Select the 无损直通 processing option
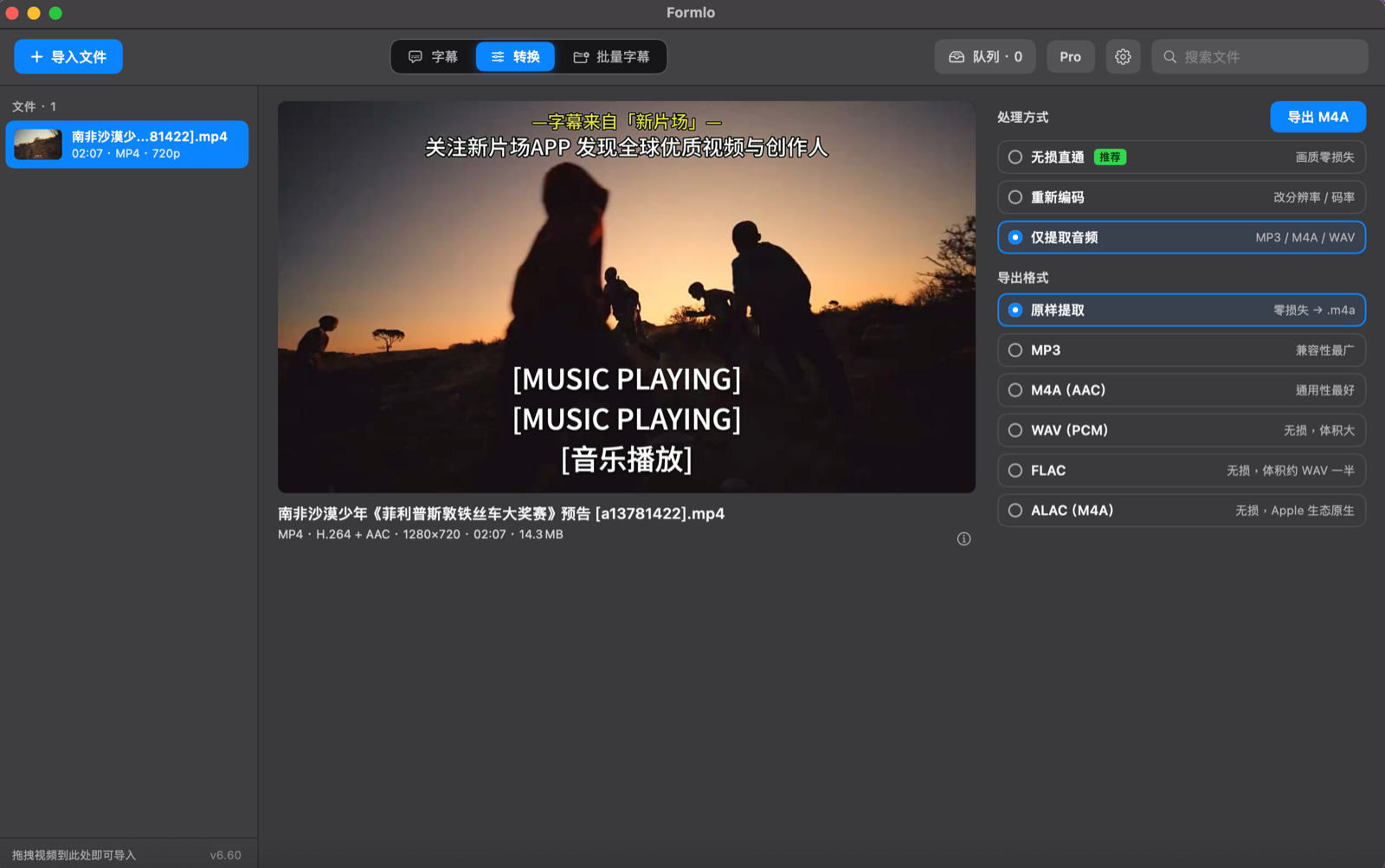Screen dimensions: 1385x868 tap(1182, 158)
